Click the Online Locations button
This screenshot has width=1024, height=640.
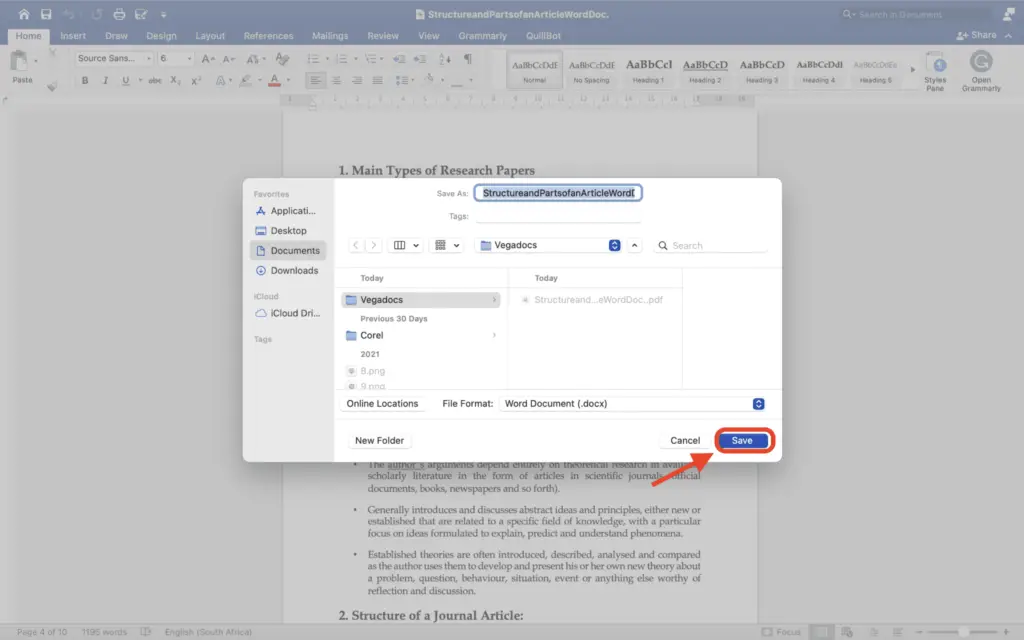click(x=382, y=404)
